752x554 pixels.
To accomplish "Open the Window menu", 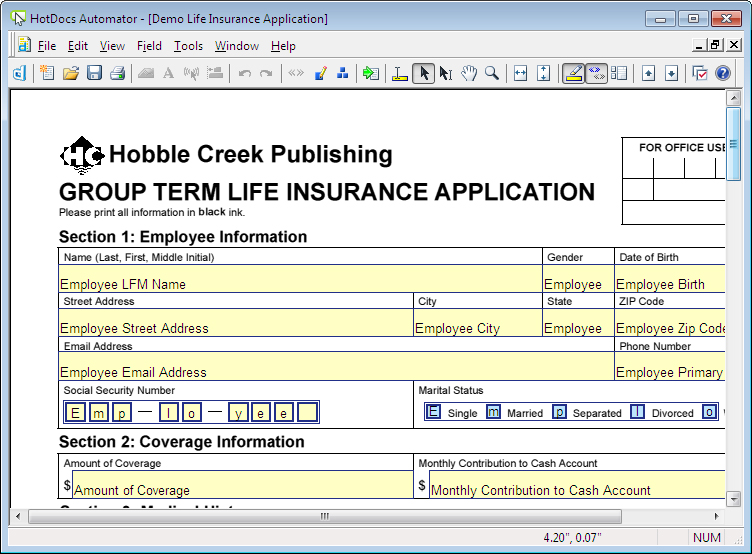I will (x=237, y=46).
